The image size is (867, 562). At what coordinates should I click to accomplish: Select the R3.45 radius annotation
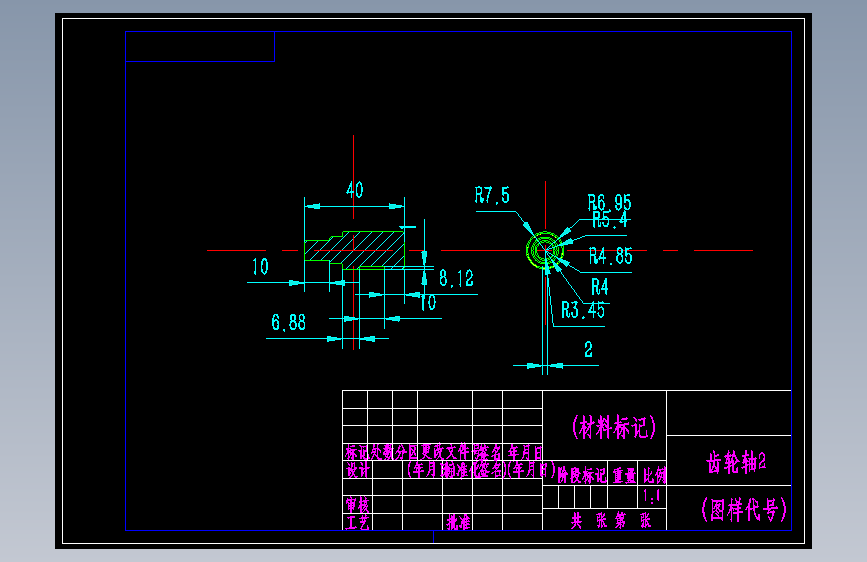583,310
